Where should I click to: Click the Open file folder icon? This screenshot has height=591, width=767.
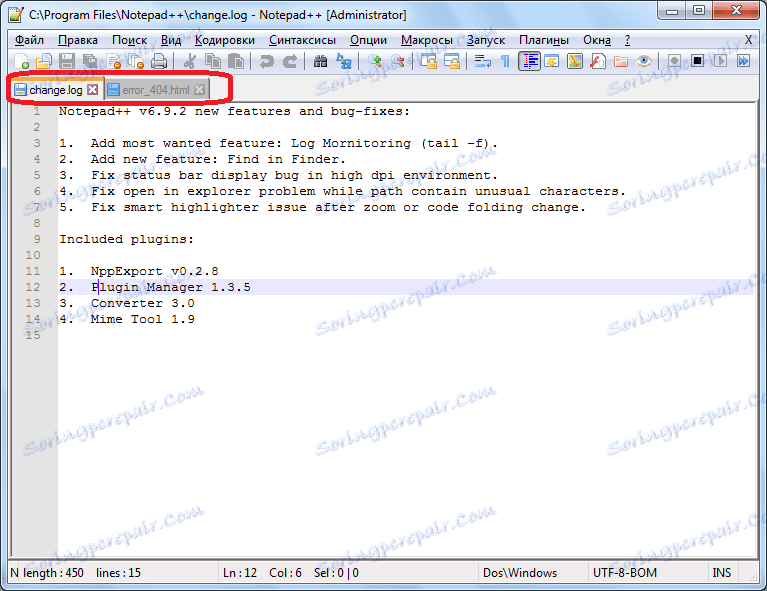pyautogui.click(x=44, y=62)
